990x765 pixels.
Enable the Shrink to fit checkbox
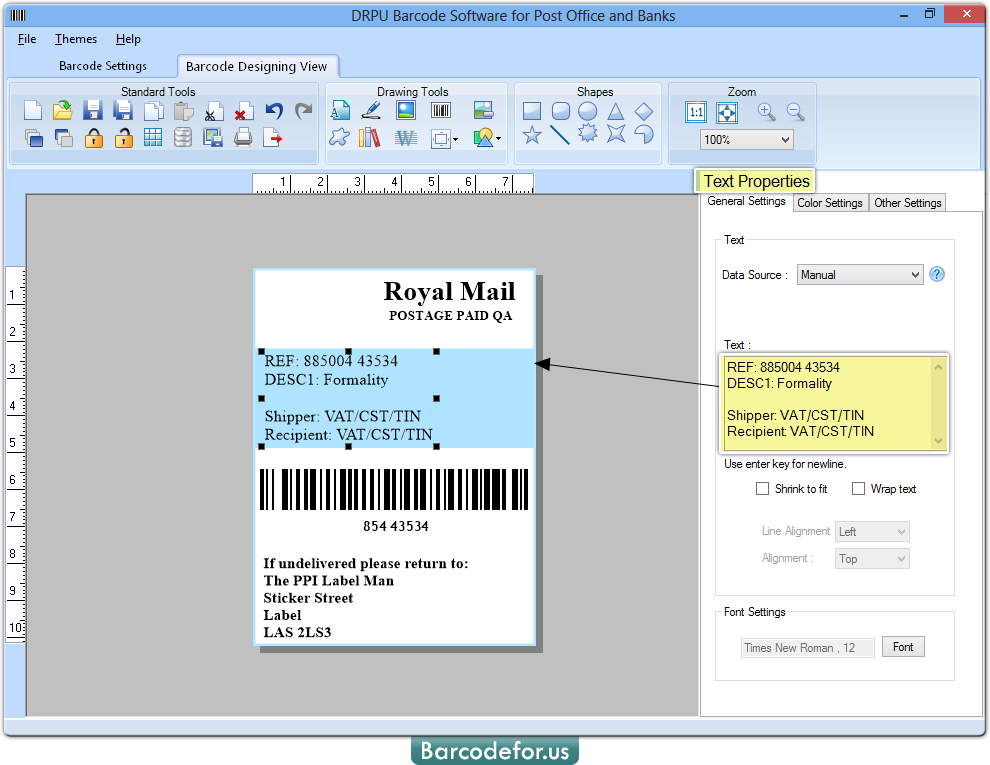763,488
